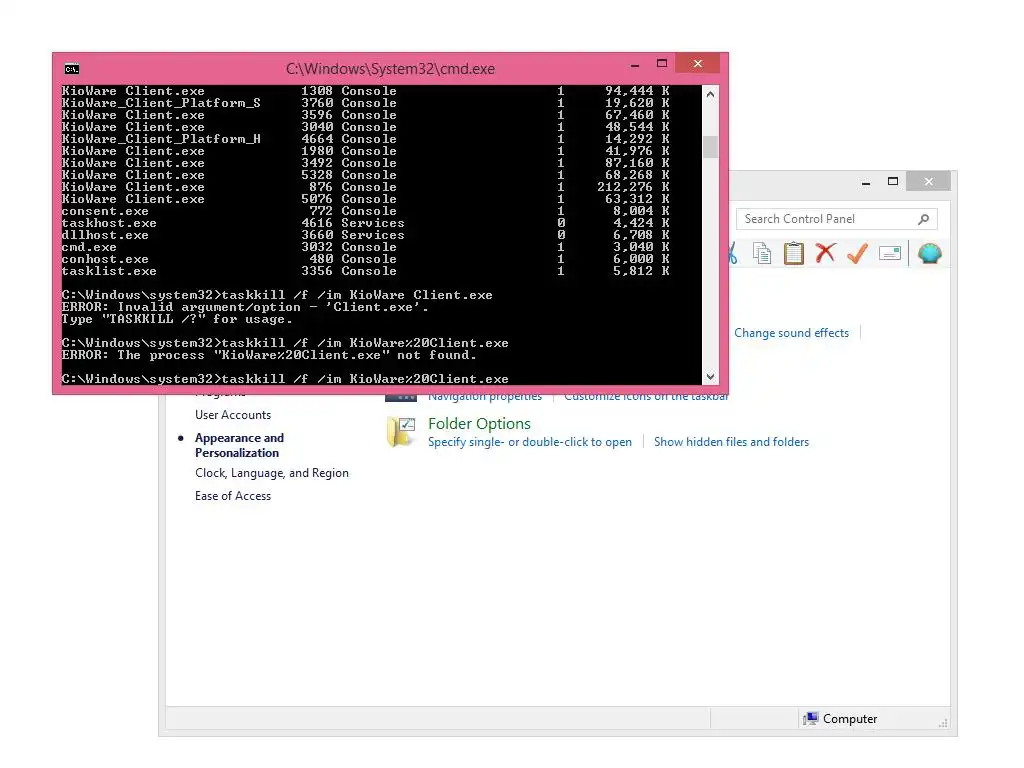
Task: Click the tasklist.exe row in cmd output
Action: click(366, 271)
